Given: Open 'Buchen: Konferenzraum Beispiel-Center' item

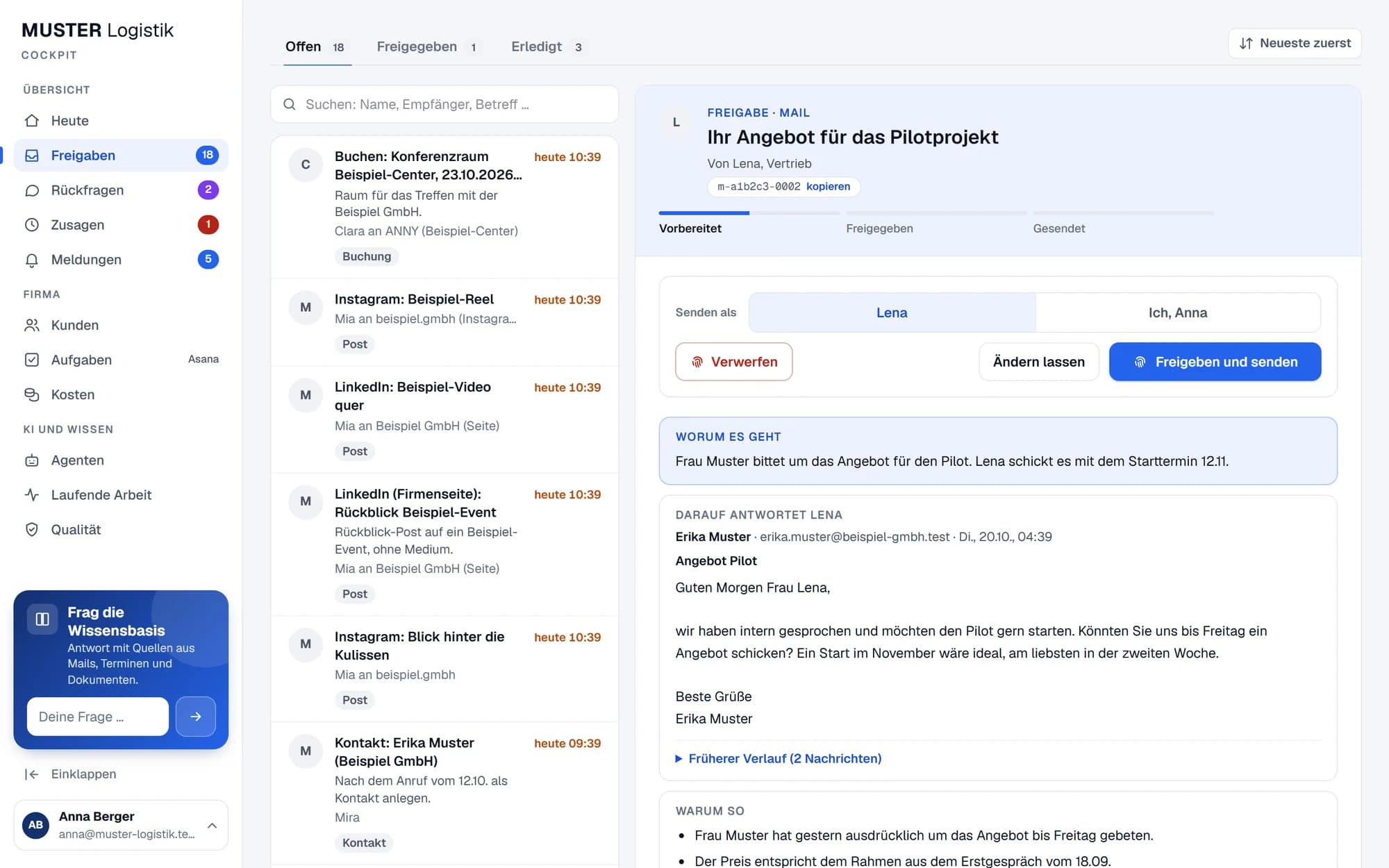Looking at the screenshot, I should [444, 207].
